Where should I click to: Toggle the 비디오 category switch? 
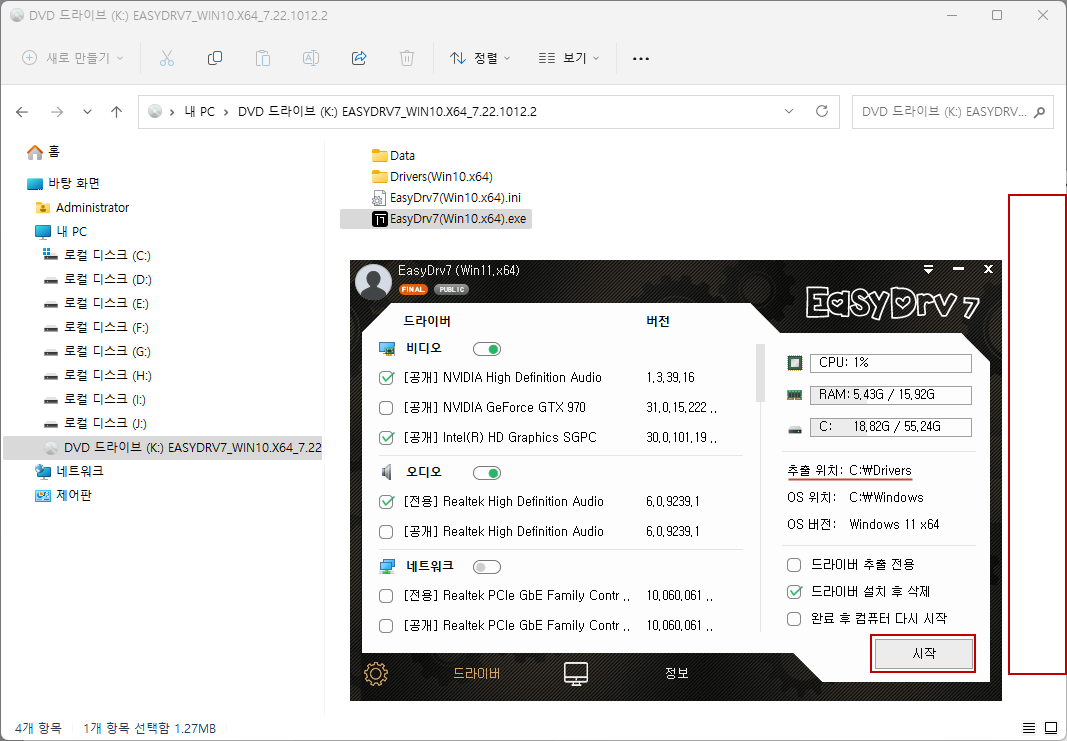click(487, 349)
